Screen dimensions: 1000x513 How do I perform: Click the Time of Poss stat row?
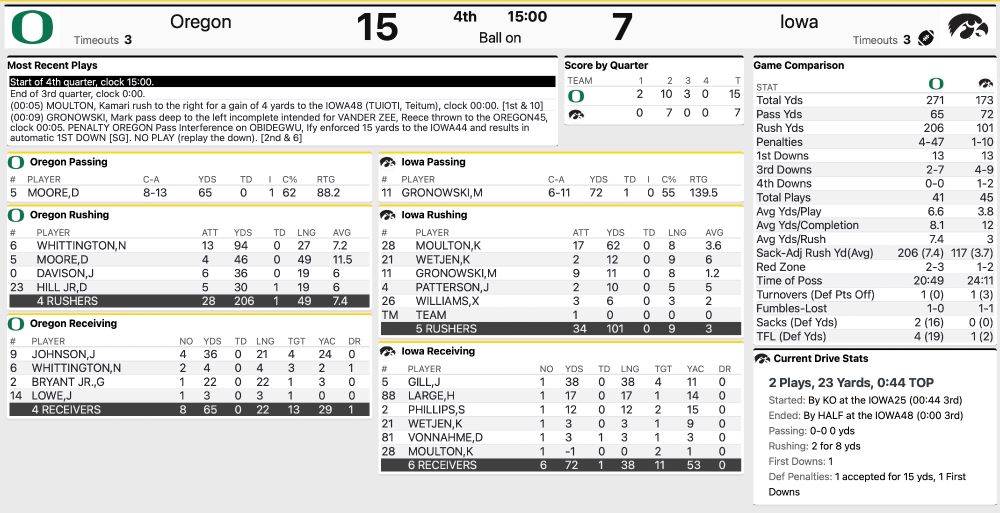(x=874, y=281)
